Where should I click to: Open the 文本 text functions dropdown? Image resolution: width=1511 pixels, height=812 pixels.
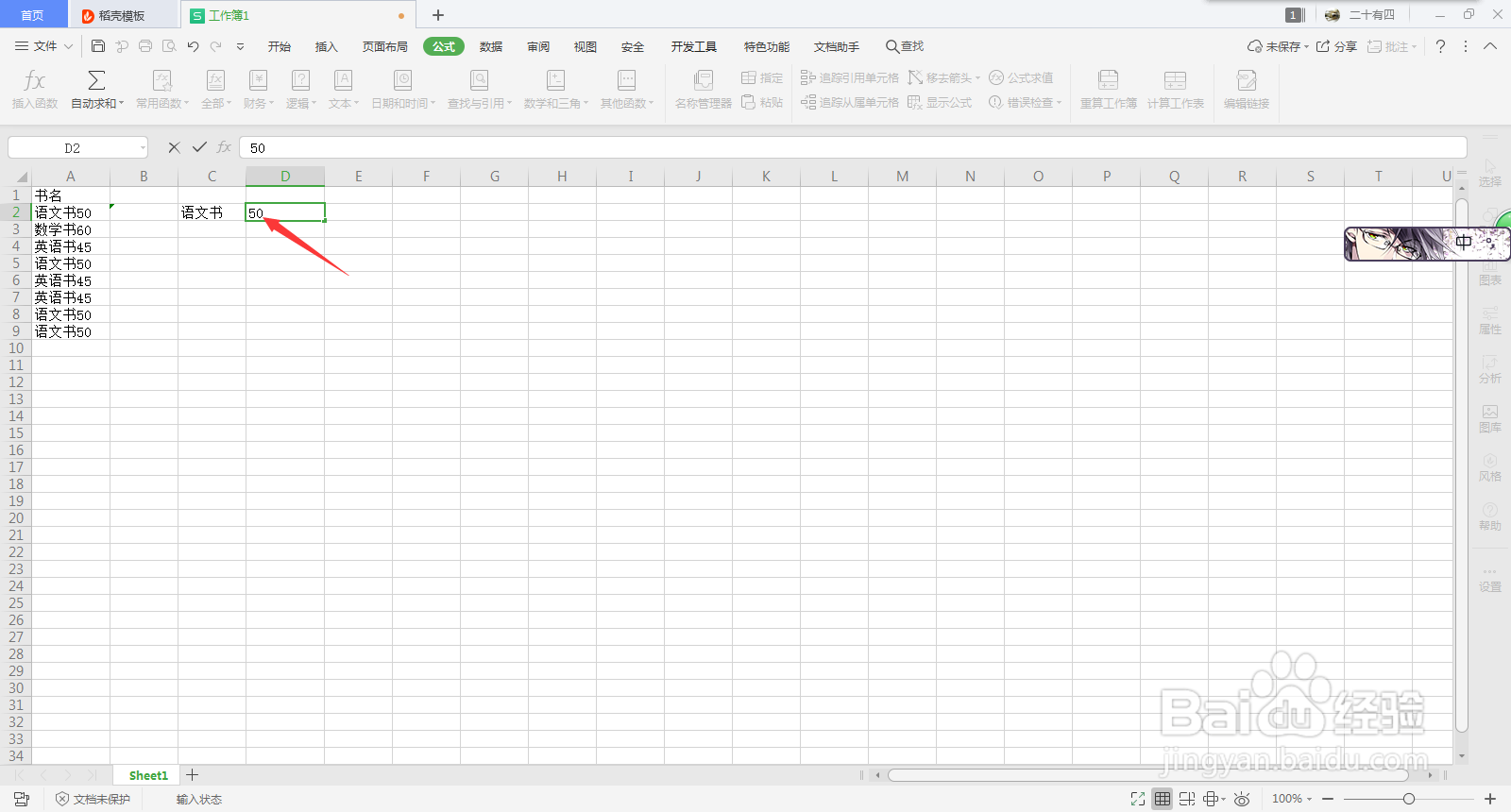(344, 91)
